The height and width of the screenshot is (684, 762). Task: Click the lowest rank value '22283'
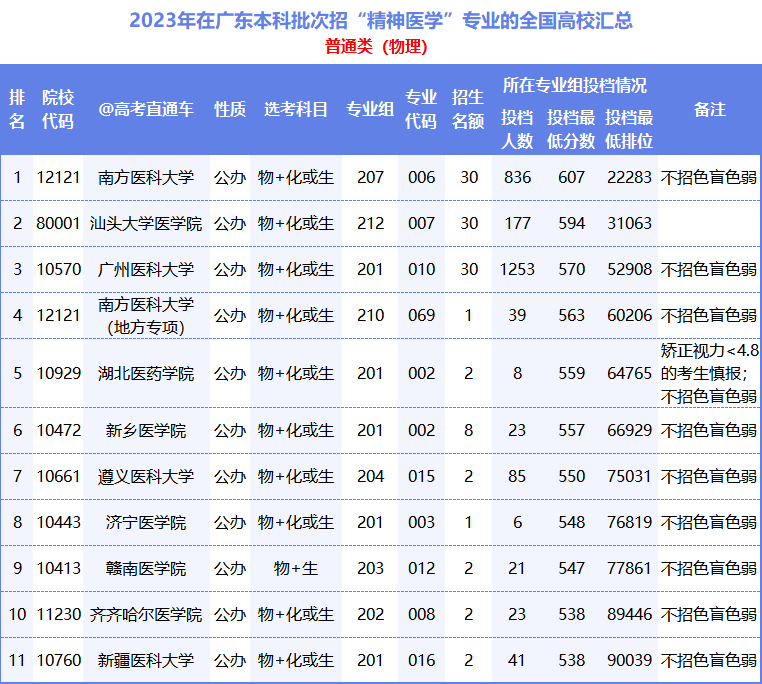coord(629,177)
